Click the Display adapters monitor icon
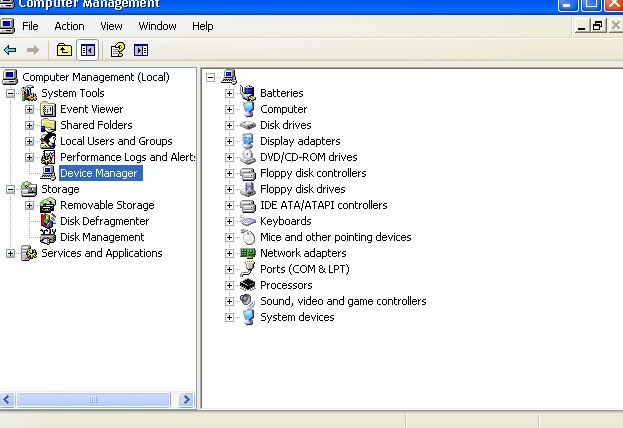Viewport: 623px width, 428px height. point(248,141)
